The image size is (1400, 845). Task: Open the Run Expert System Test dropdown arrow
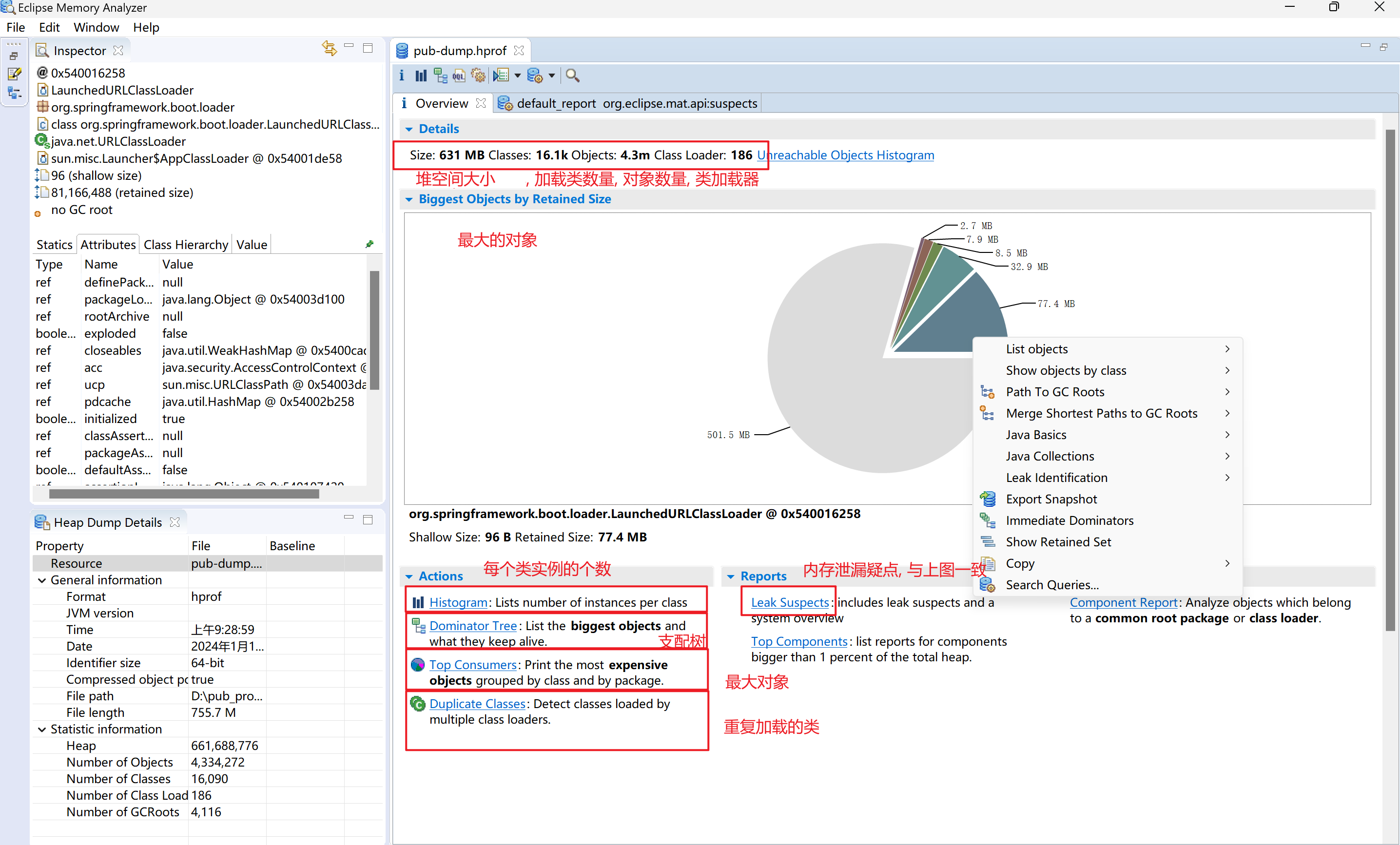(x=517, y=76)
